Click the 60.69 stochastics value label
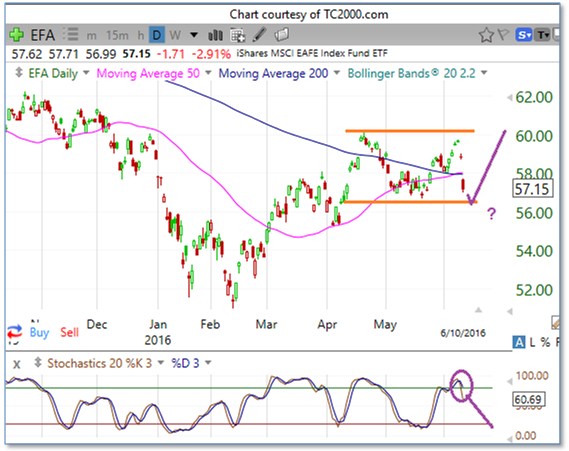 [528, 399]
